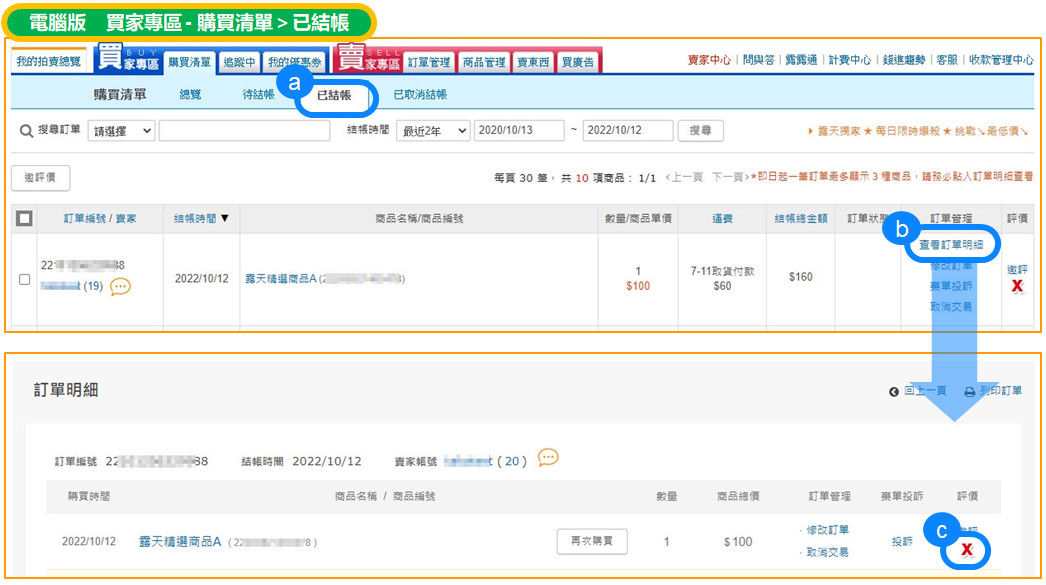The width and height of the screenshot is (1046, 585).
Task: Click the red X under 邀評 in order list
Action: [x=1017, y=286]
